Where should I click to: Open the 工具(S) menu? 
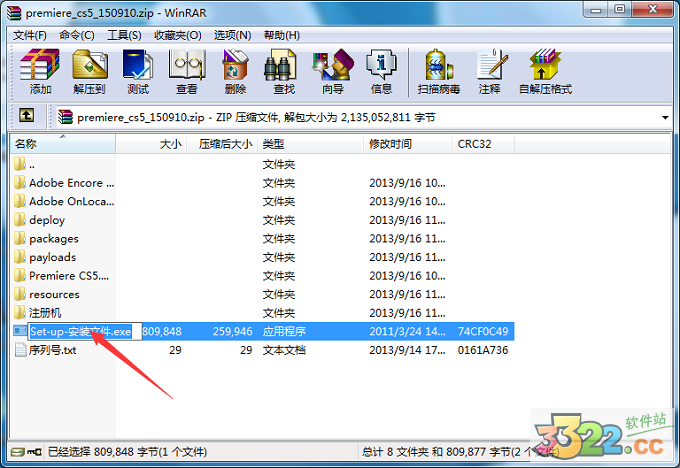click(124, 35)
